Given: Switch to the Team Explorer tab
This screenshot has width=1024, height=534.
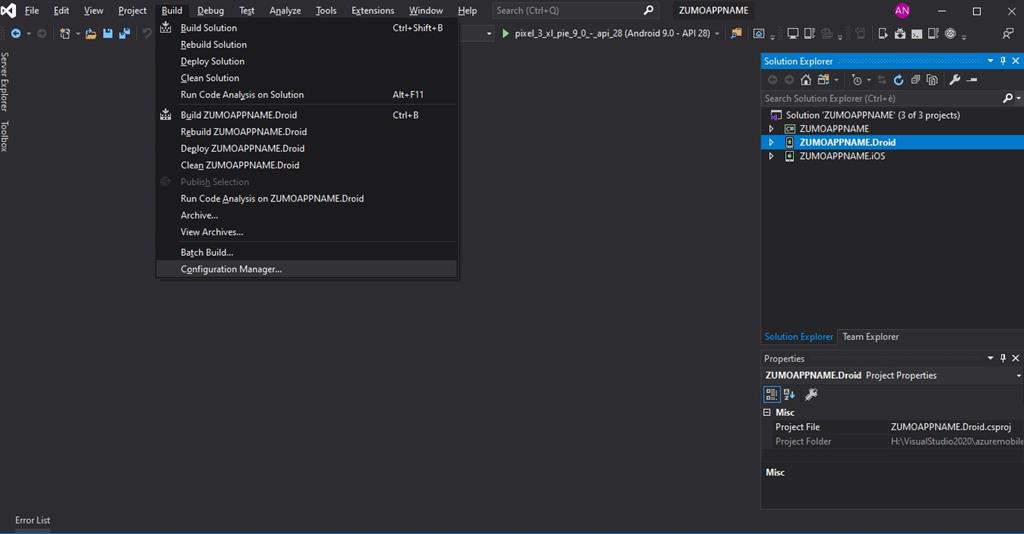Looking at the screenshot, I should pos(870,337).
